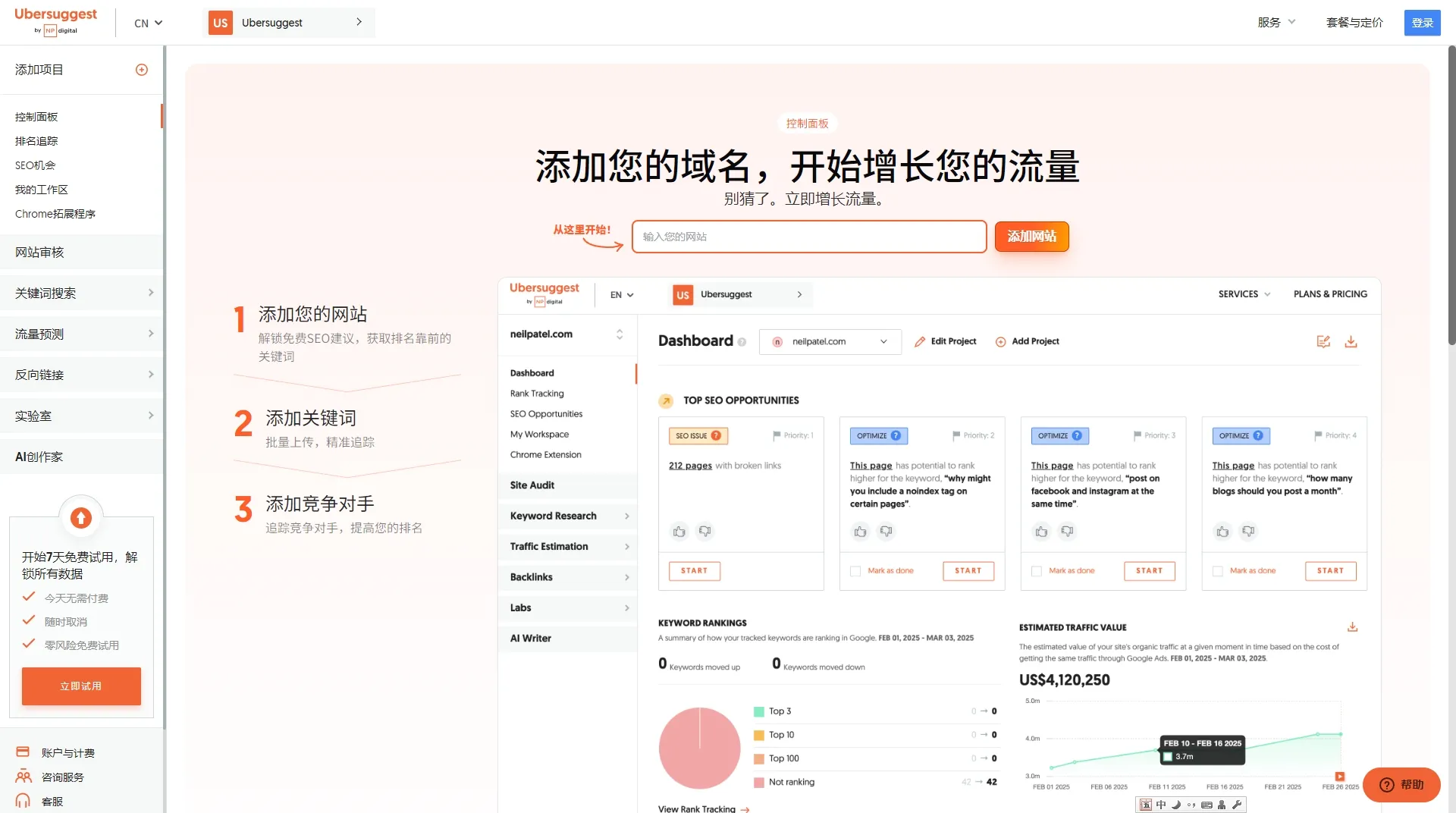Open SEO机会 in the sidebar
This screenshot has width=1456, height=813.
tap(35, 165)
